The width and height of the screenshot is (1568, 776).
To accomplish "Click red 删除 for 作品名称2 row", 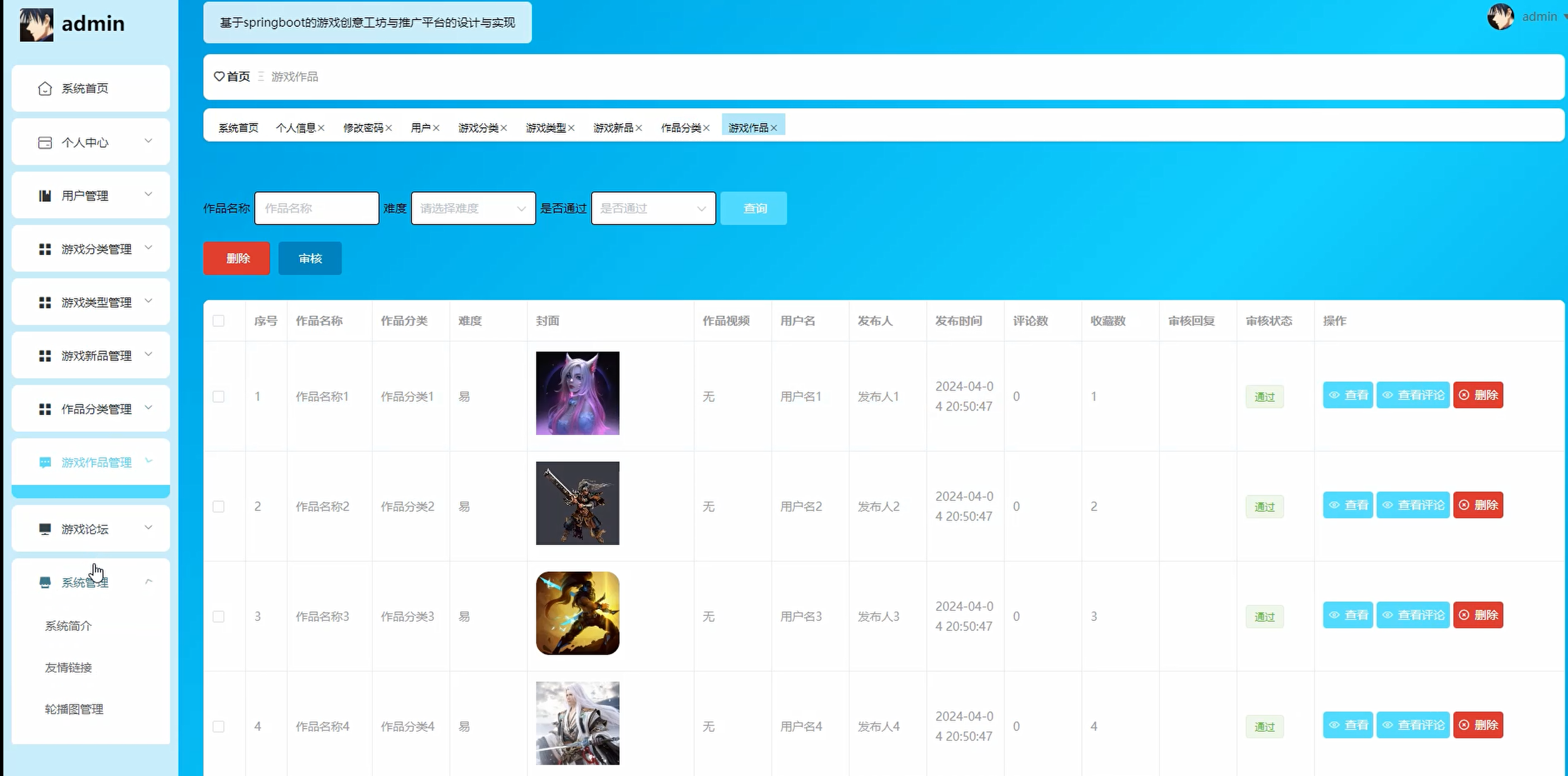I will 1478,505.
